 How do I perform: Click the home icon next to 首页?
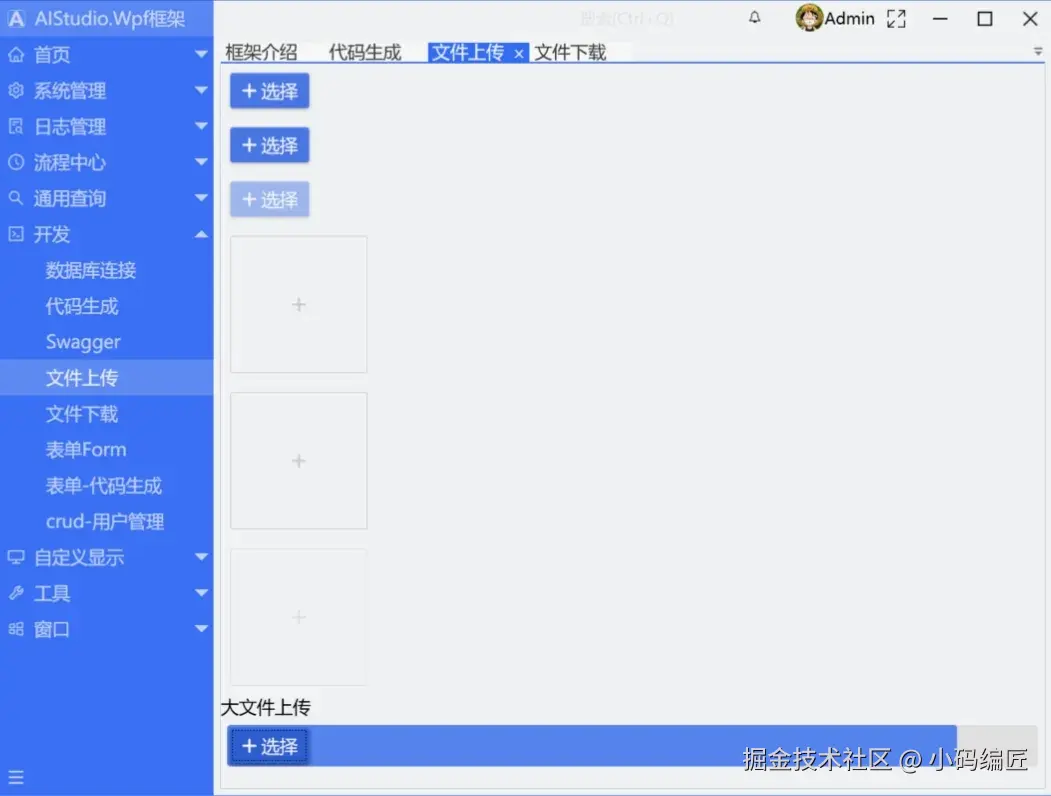pos(14,54)
